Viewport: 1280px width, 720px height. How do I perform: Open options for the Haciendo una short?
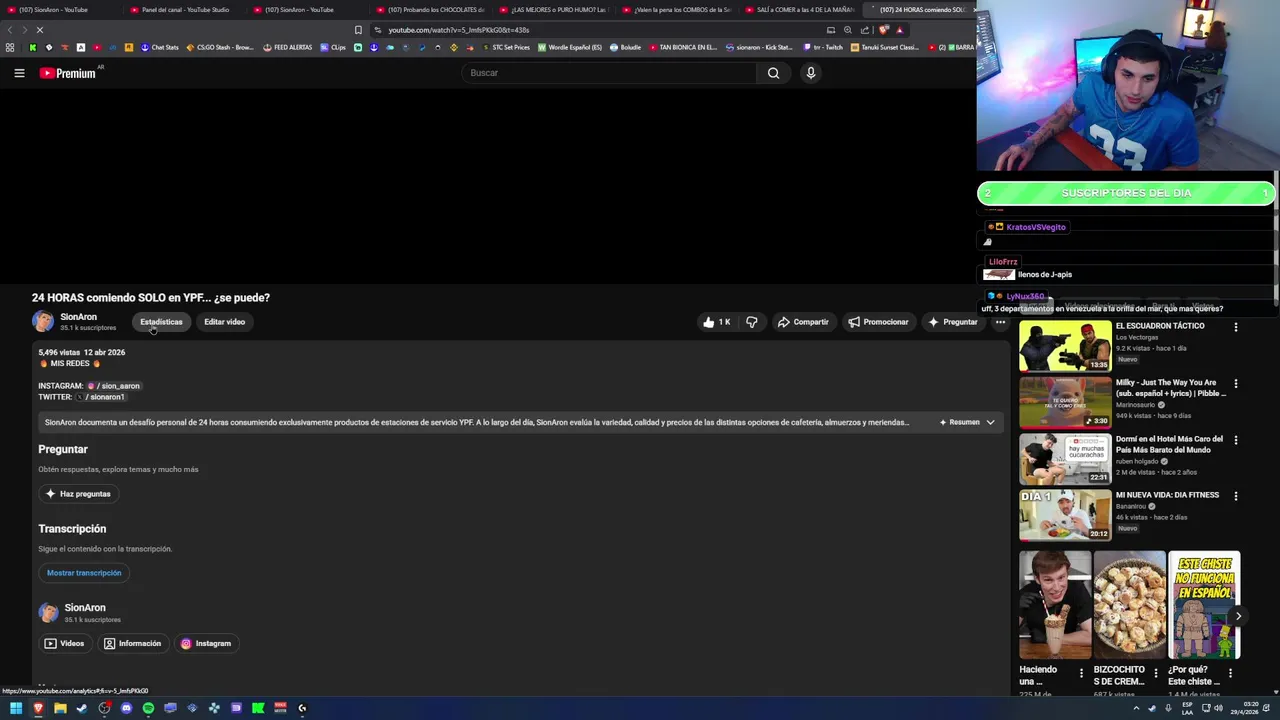pyautogui.click(x=1081, y=674)
